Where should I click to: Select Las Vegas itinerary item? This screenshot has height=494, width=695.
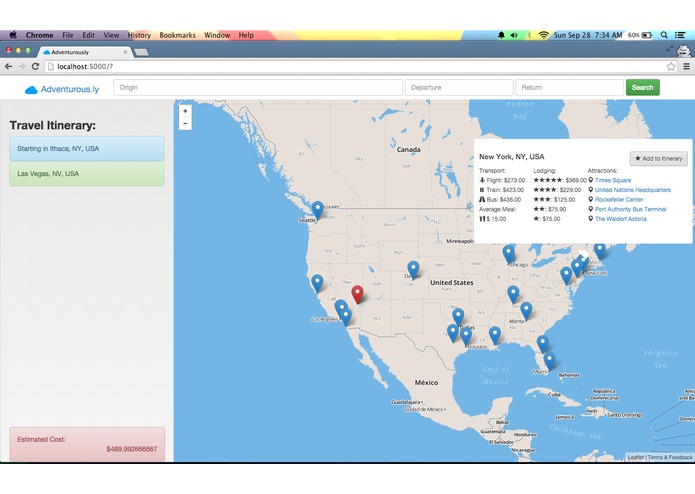click(87, 174)
